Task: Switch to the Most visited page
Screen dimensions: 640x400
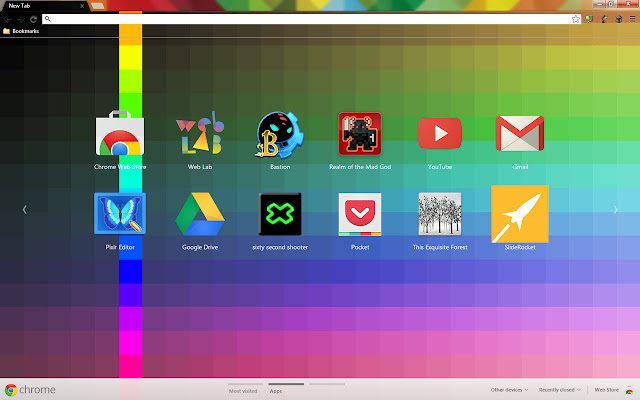Action: (243, 391)
